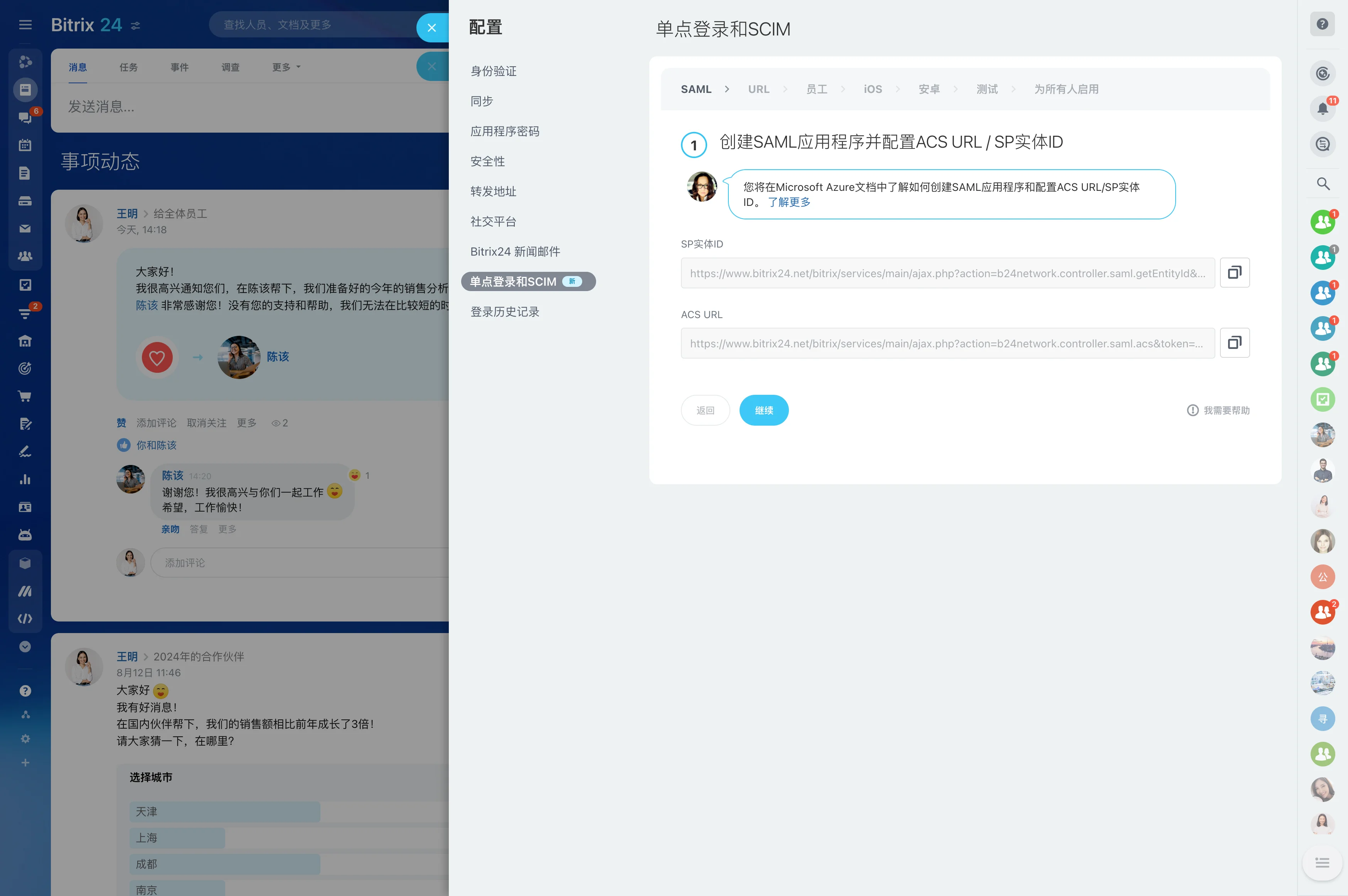The image size is (1348, 896).
Task: Switch to 为所有人启用 wizard step
Action: point(1066,89)
